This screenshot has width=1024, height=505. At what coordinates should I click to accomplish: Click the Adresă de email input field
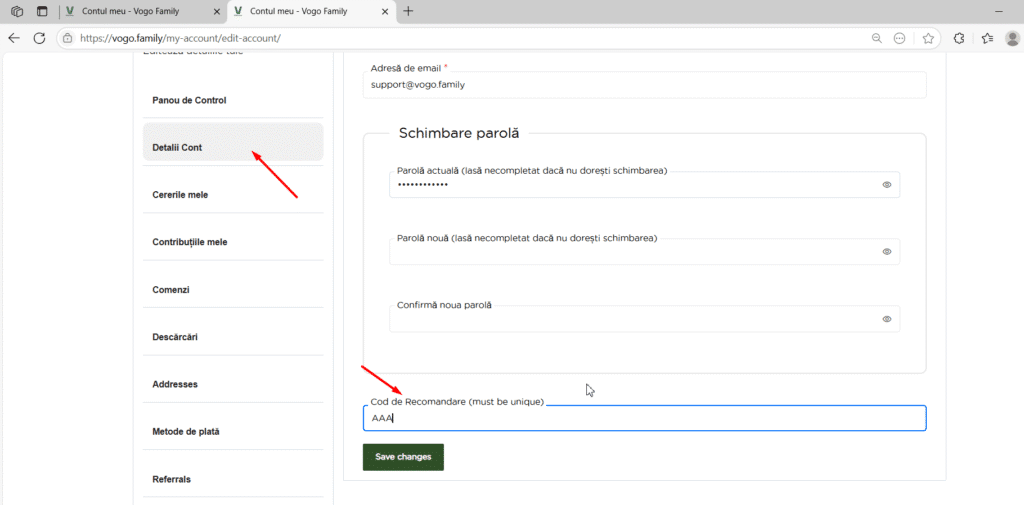pos(644,85)
